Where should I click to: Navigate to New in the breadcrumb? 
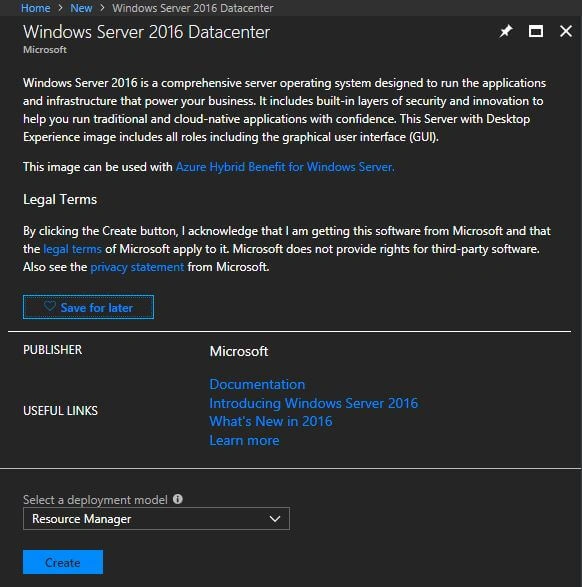click(81, 8)
